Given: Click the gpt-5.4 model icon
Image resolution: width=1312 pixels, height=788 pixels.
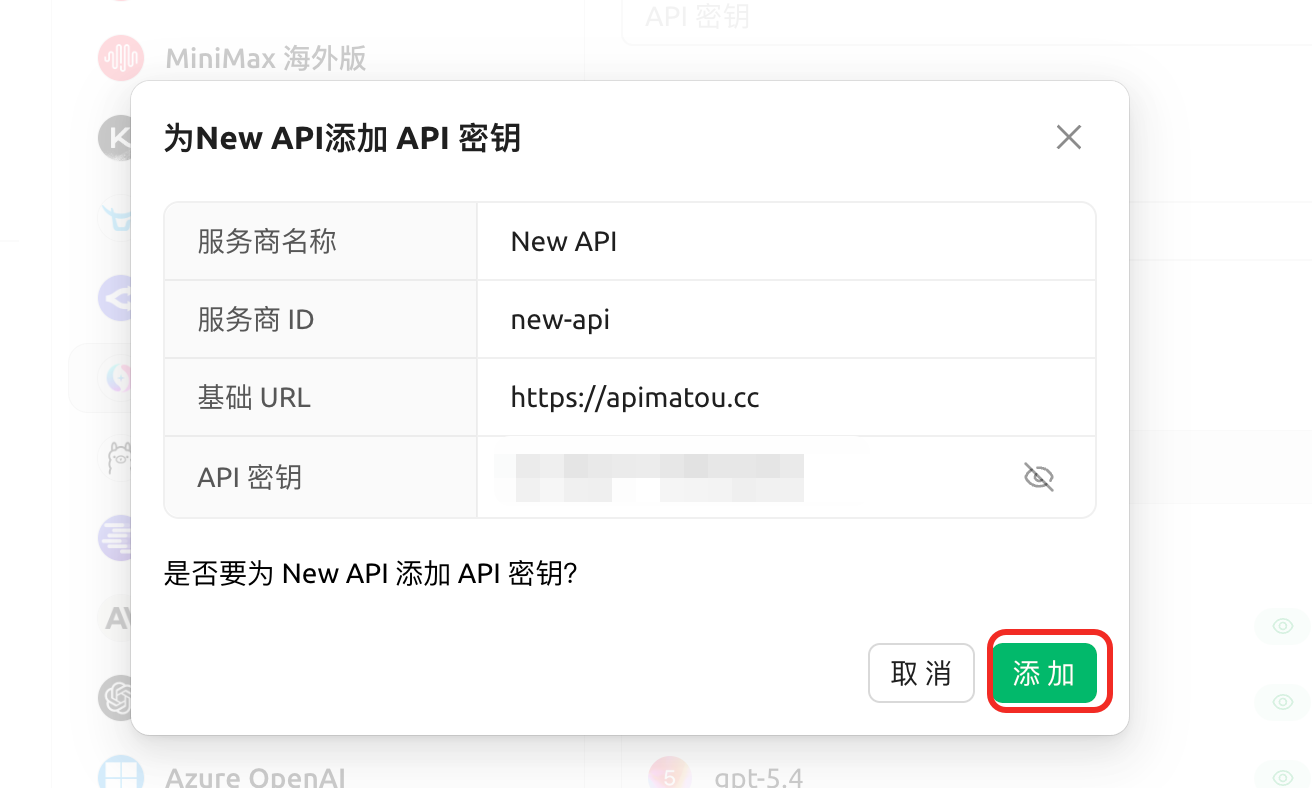Looking at the screenshot, I should pos(670,775).
